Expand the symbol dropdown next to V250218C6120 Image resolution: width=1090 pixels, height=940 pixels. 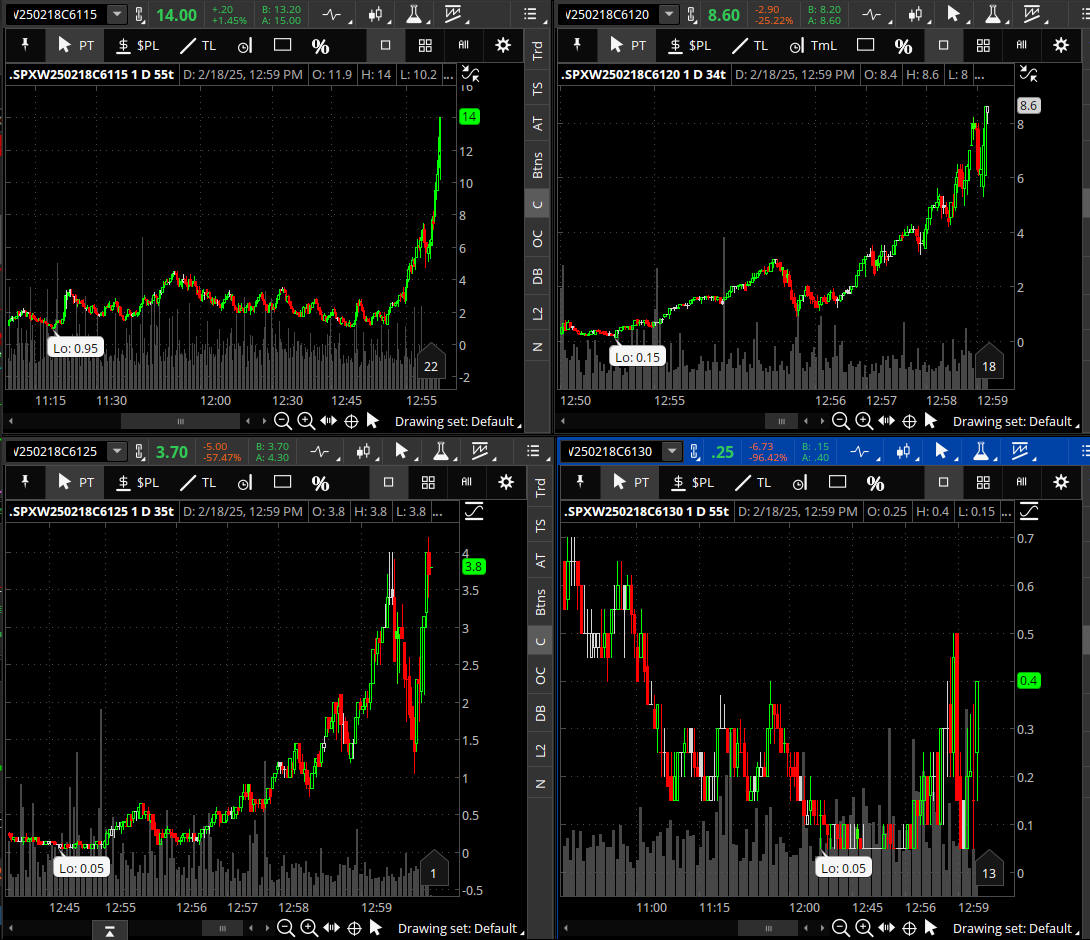tap(669, 14)
